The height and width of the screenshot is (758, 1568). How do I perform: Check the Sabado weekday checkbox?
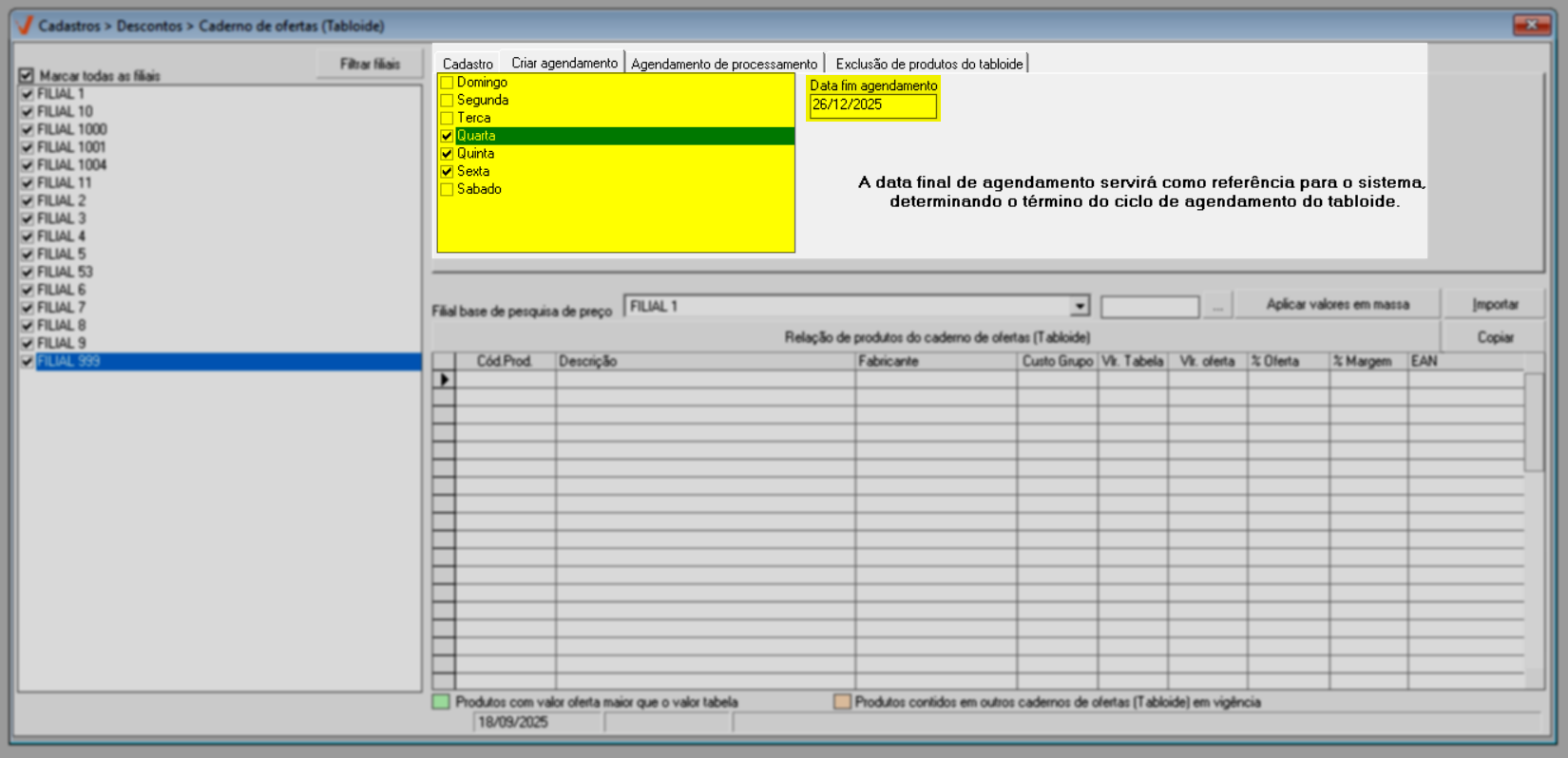pos(447,190)
